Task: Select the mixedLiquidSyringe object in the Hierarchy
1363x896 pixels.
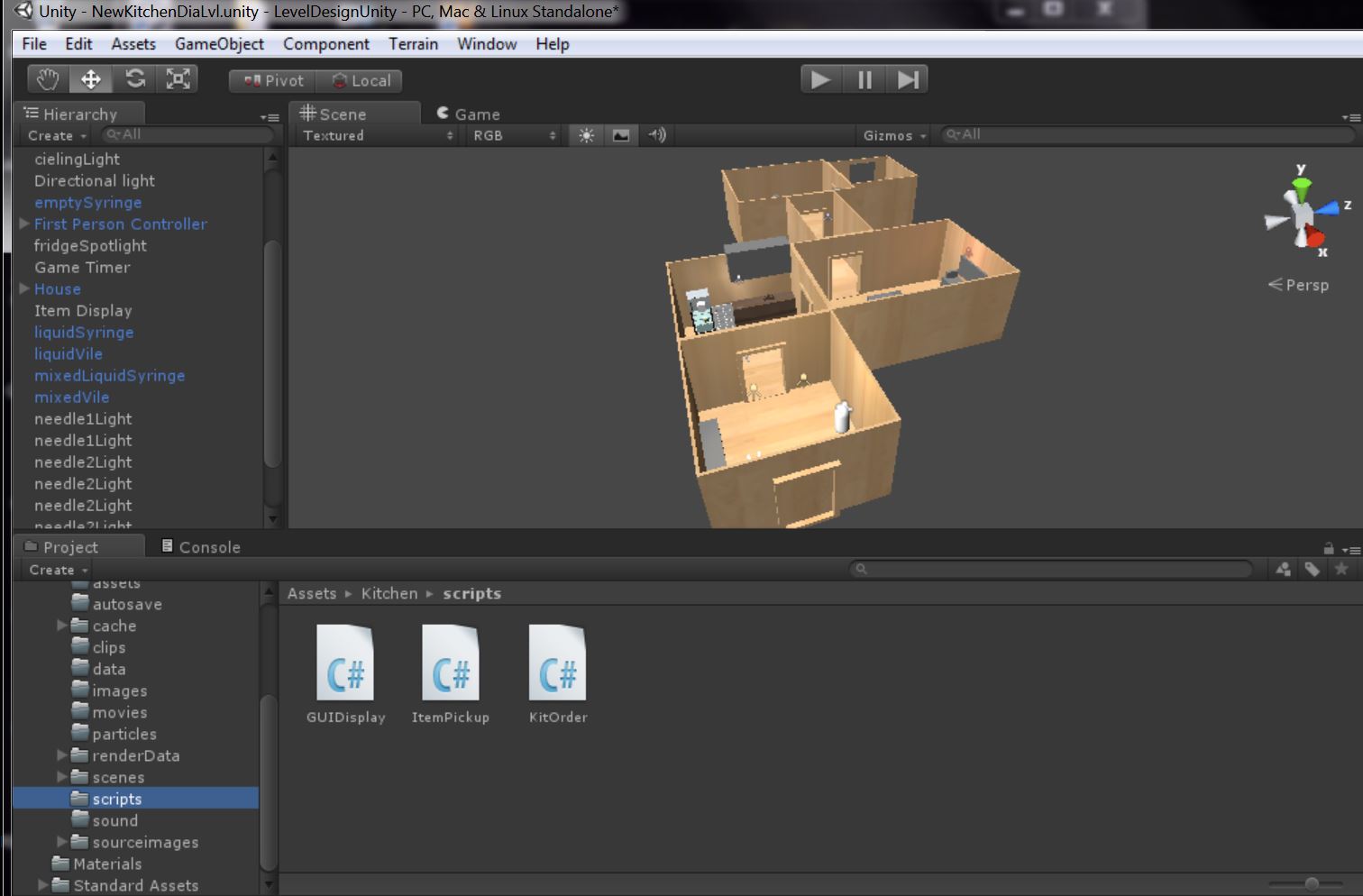Action: (109, 375)
